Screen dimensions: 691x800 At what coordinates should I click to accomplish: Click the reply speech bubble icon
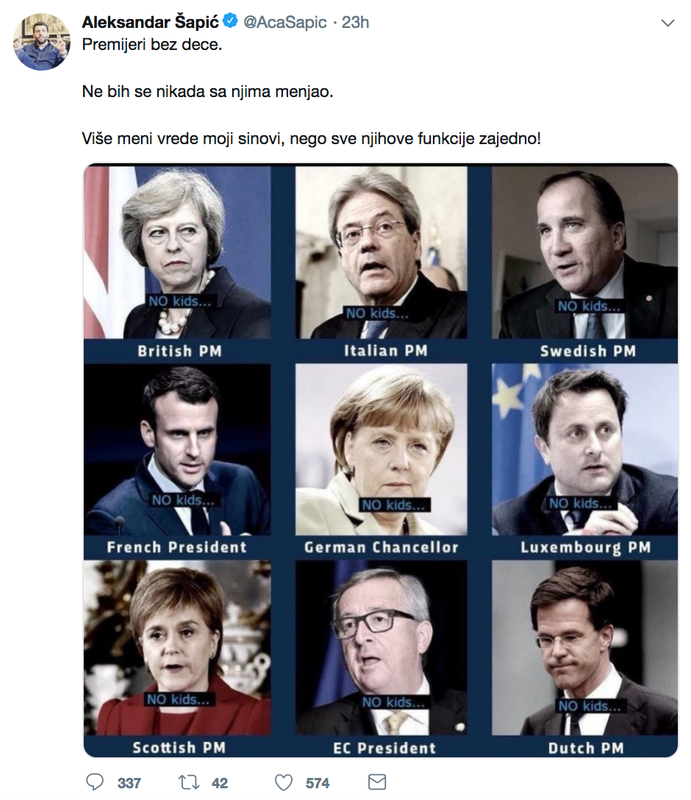[x=94, y=782]
